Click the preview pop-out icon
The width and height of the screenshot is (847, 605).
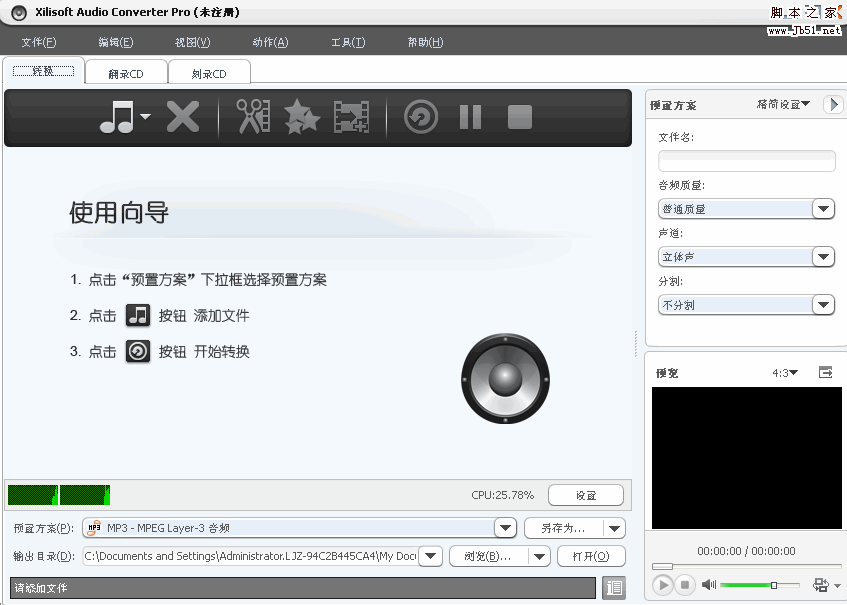click(x=825, y=372)
